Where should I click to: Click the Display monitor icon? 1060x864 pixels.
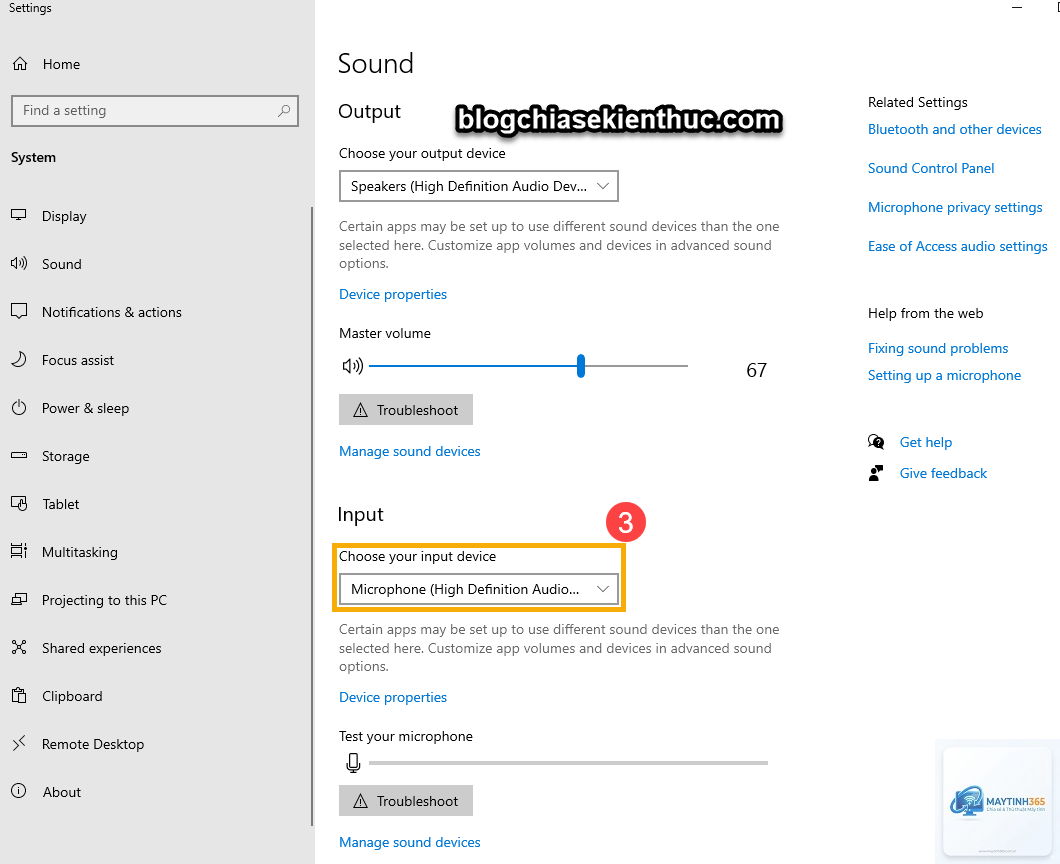(19, 215)
